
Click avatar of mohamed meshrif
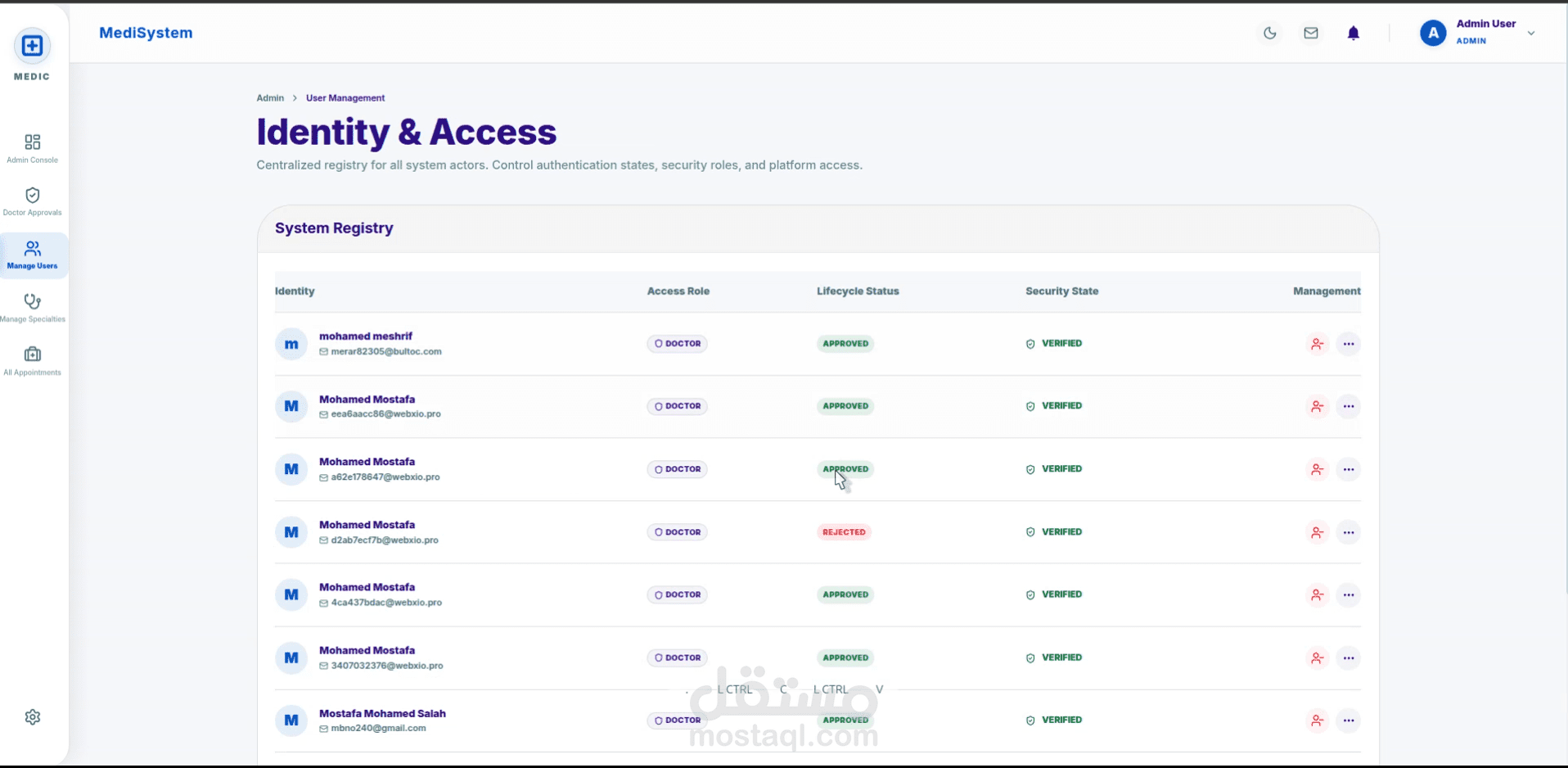(291, 344)
